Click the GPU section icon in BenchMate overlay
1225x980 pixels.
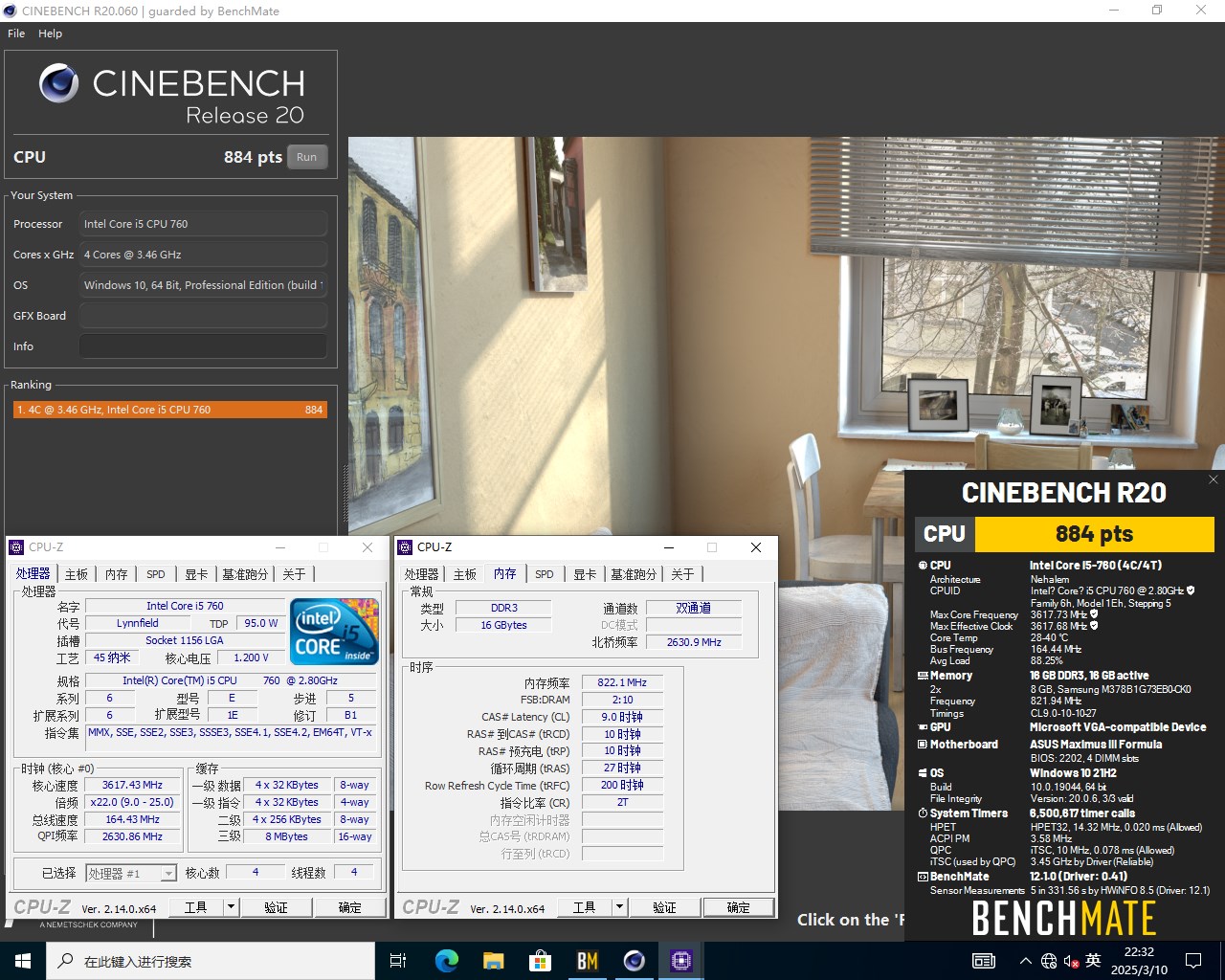(x=924, y=727)
